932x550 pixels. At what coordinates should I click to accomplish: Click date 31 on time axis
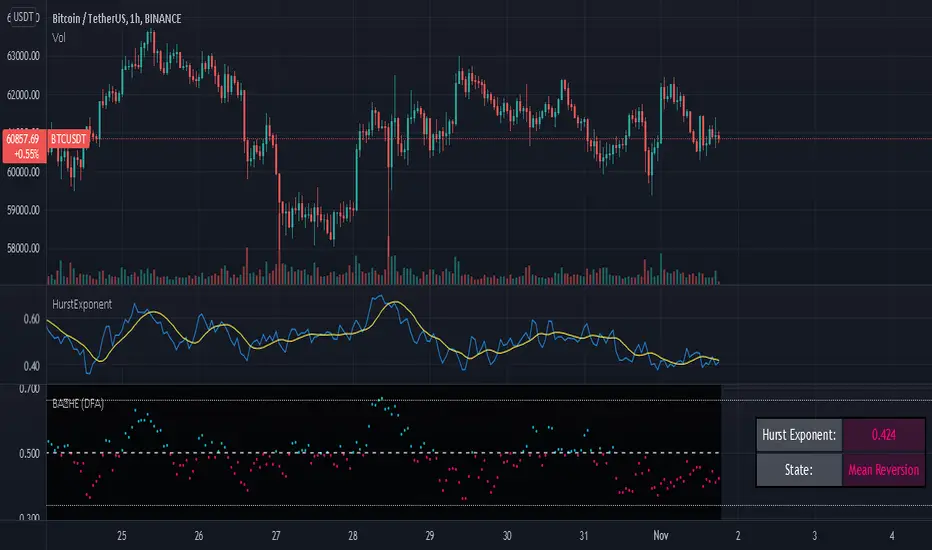pyautogui.click(x=584, y=536)
